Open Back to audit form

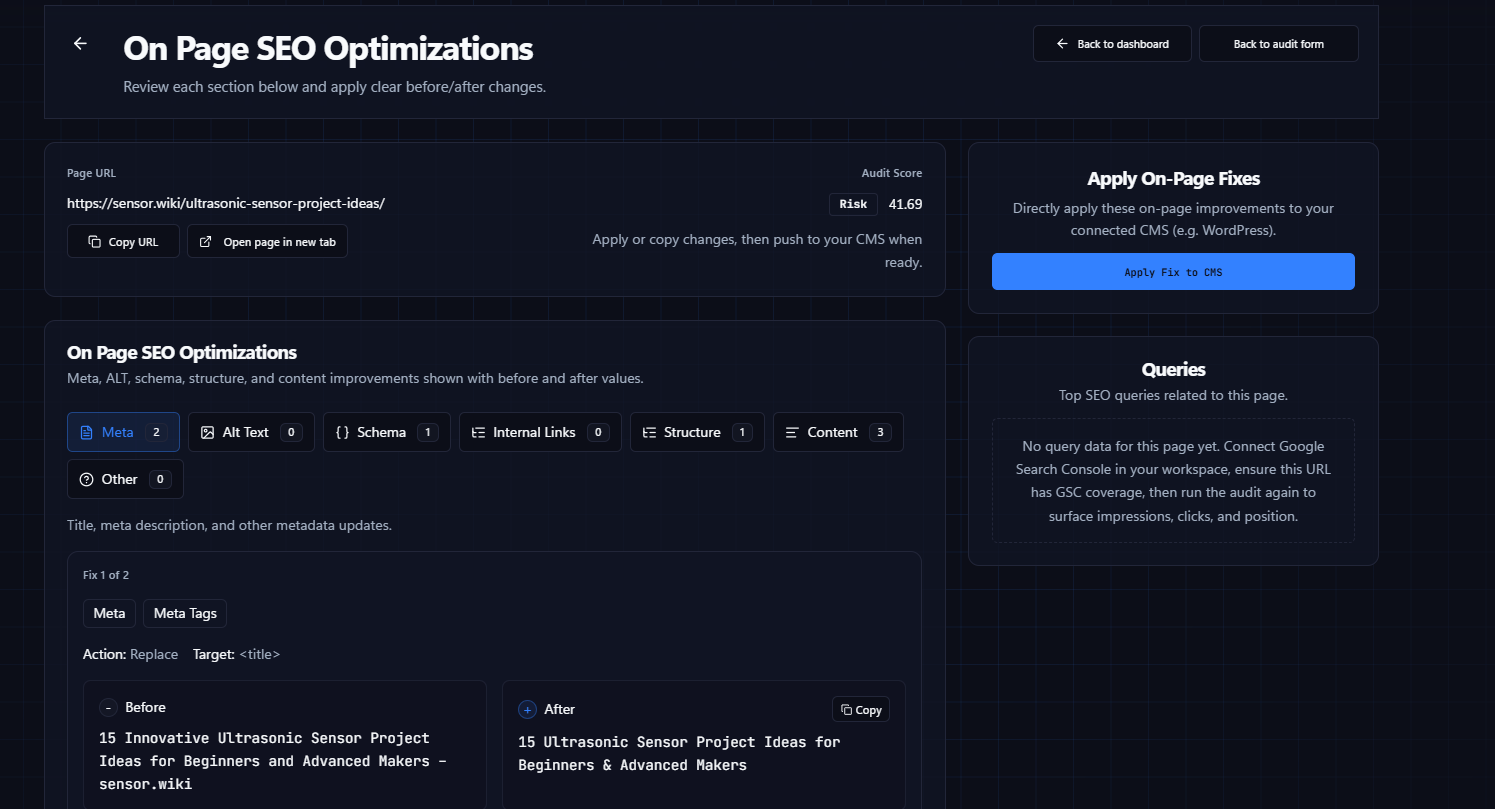(1278, 44)
